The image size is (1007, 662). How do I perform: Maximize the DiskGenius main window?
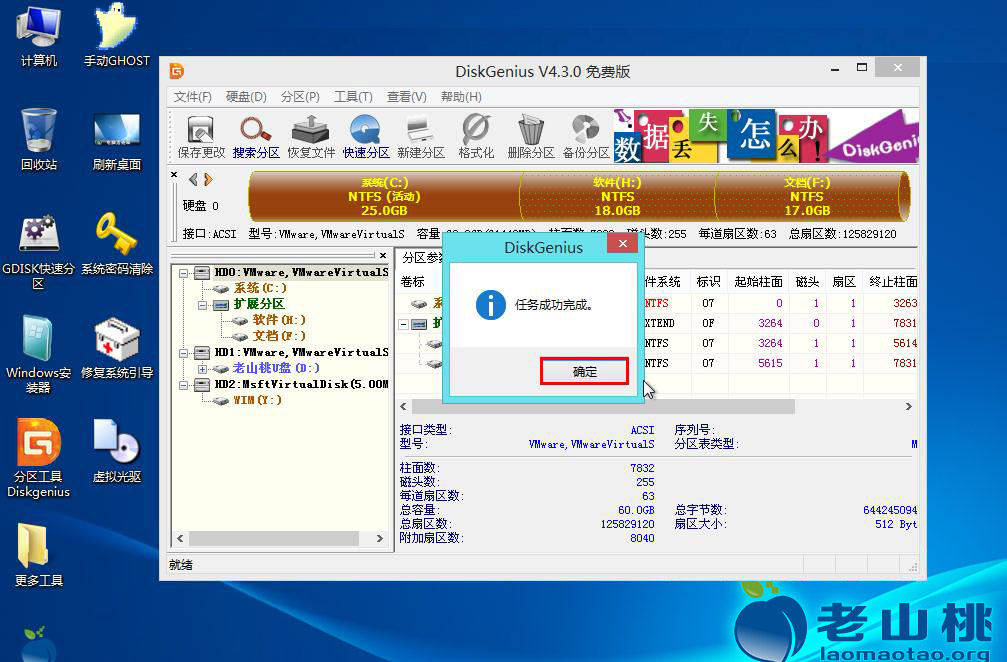click(x=862, y=67)
